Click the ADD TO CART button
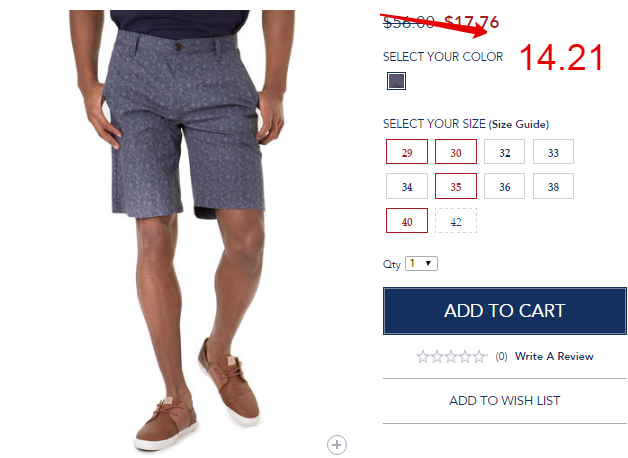Screen dimensions: 628x458 click(505, 311)
